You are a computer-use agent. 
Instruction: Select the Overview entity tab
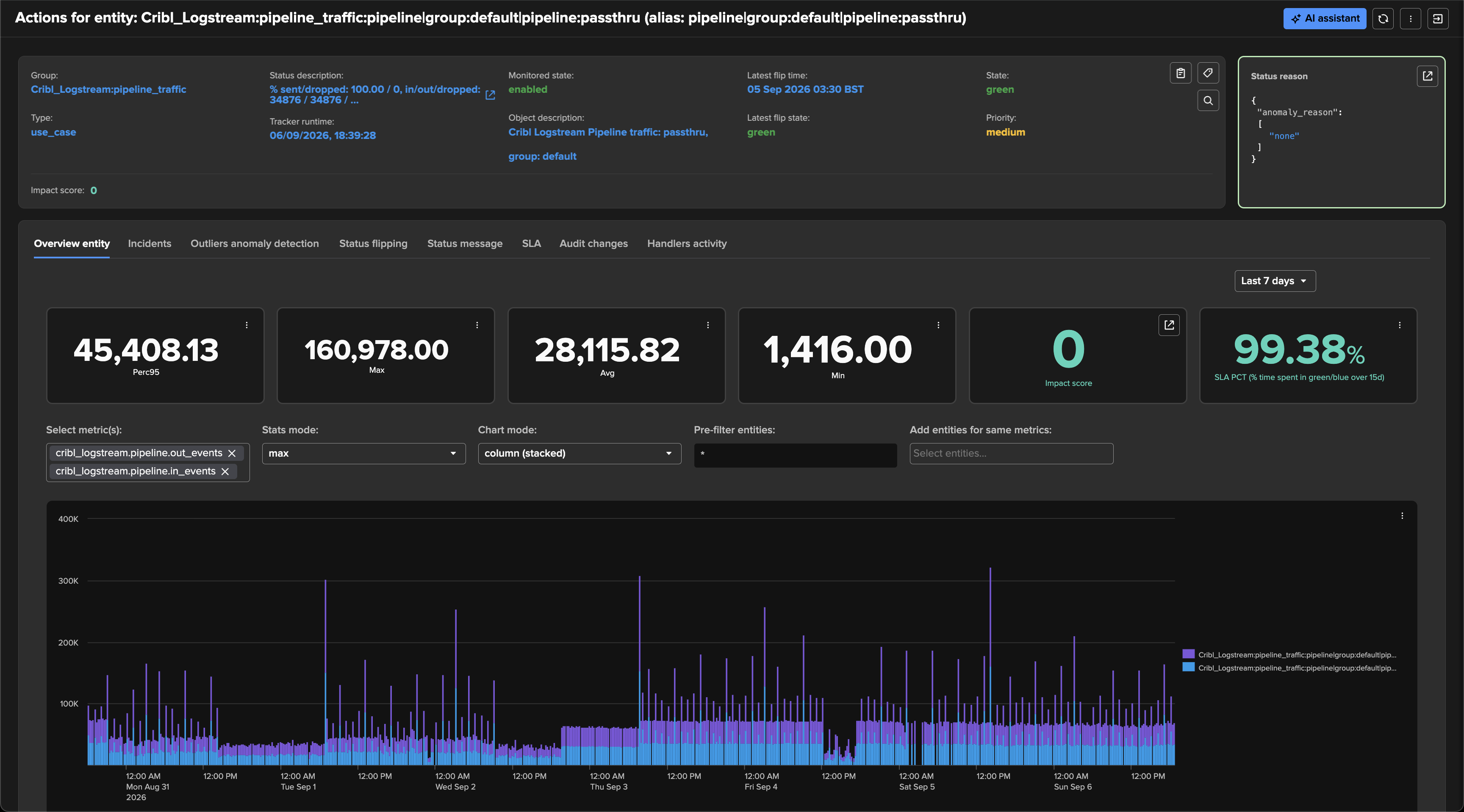(x=72, y=244)
